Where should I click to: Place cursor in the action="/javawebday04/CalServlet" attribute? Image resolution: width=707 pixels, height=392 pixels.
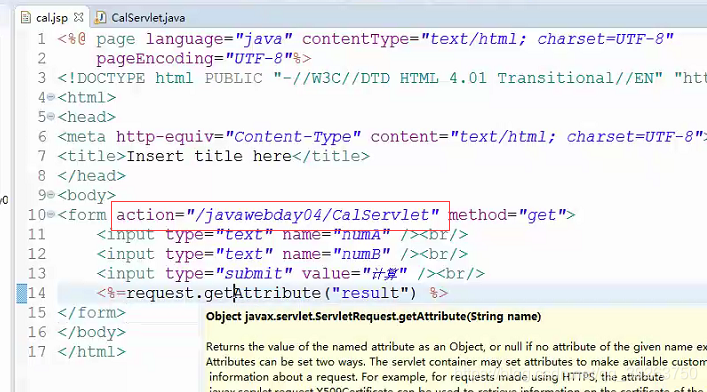(277, 215)
